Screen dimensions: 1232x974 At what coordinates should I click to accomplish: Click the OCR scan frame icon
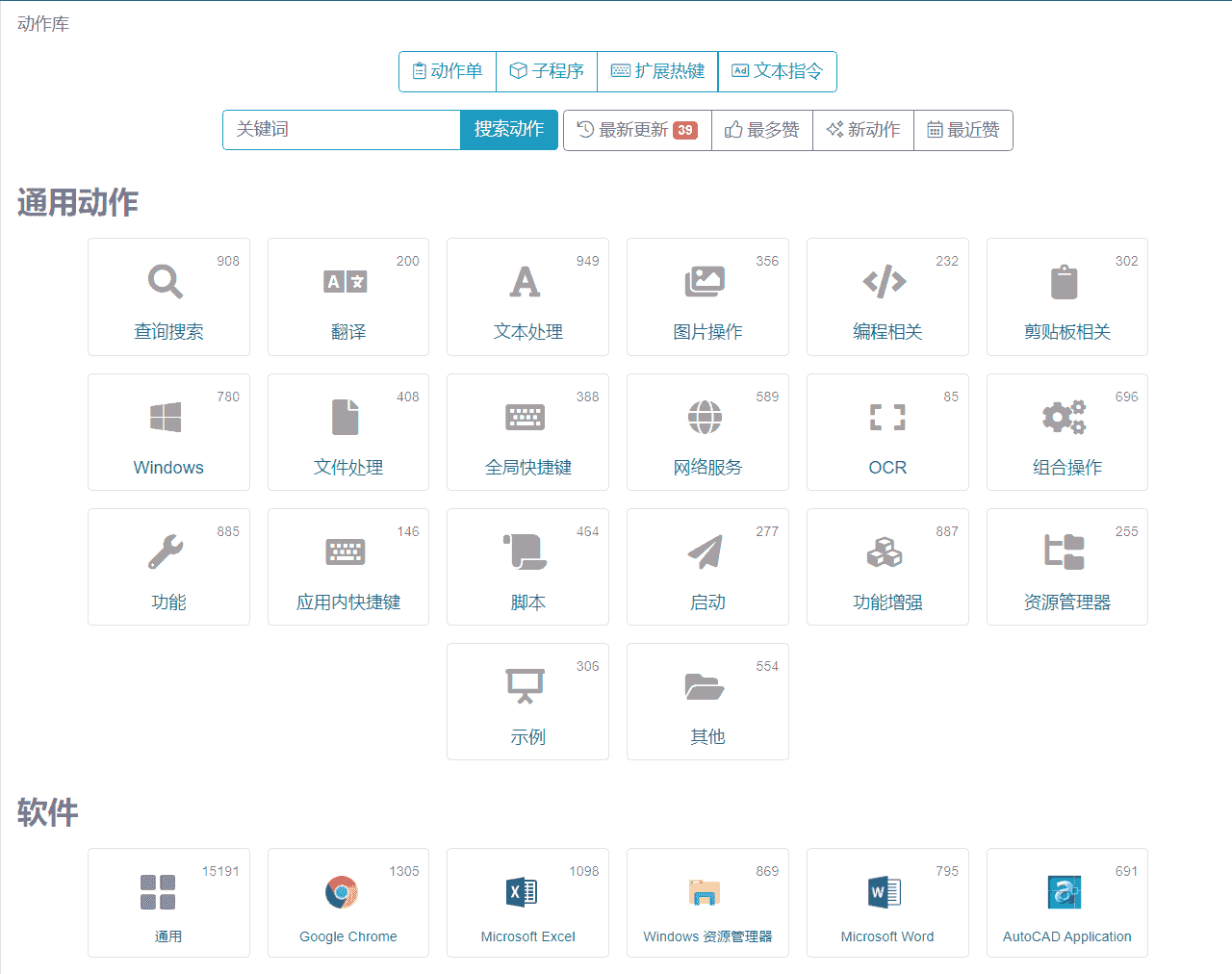887,417
